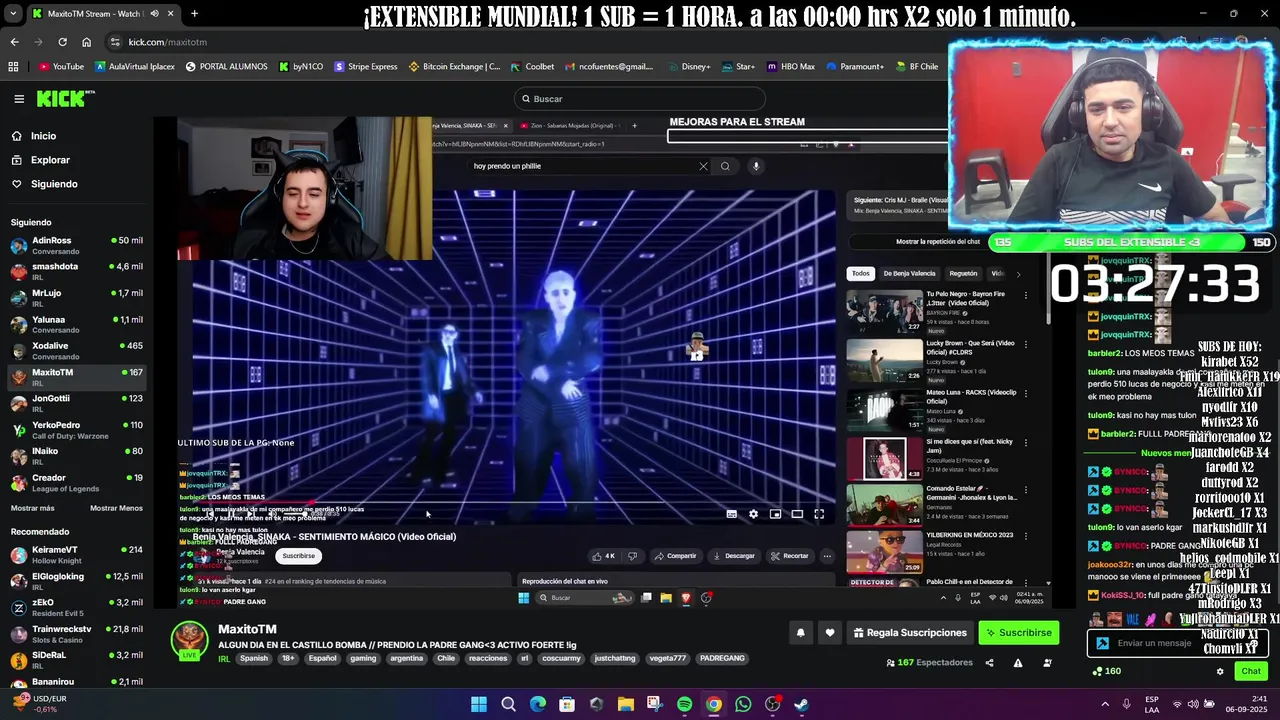This screenshot has height=720, width=1280.
Task: Open AdinRoss channel in the following list
Action: point(77,245)
